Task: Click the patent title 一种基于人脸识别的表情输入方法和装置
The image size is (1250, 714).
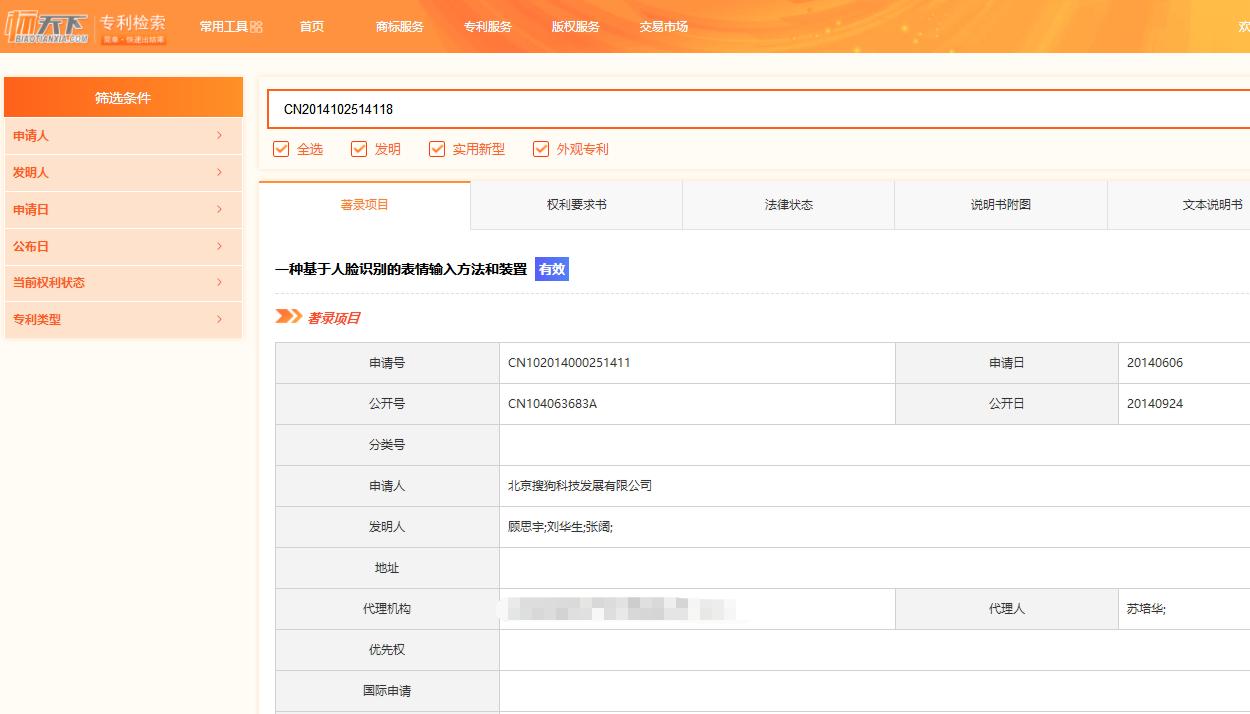Action: pos(398,268)
